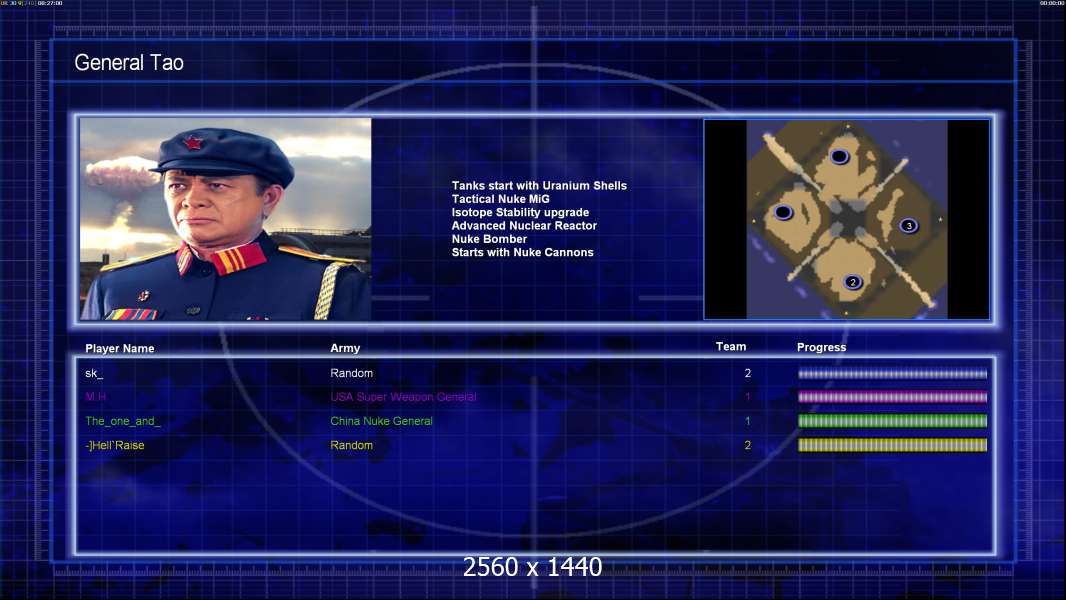The height and width of the screenshot is (600, 1066).
Task: Click 'Advanced Nuclear Reactor' line
Action: coord(524,226)
